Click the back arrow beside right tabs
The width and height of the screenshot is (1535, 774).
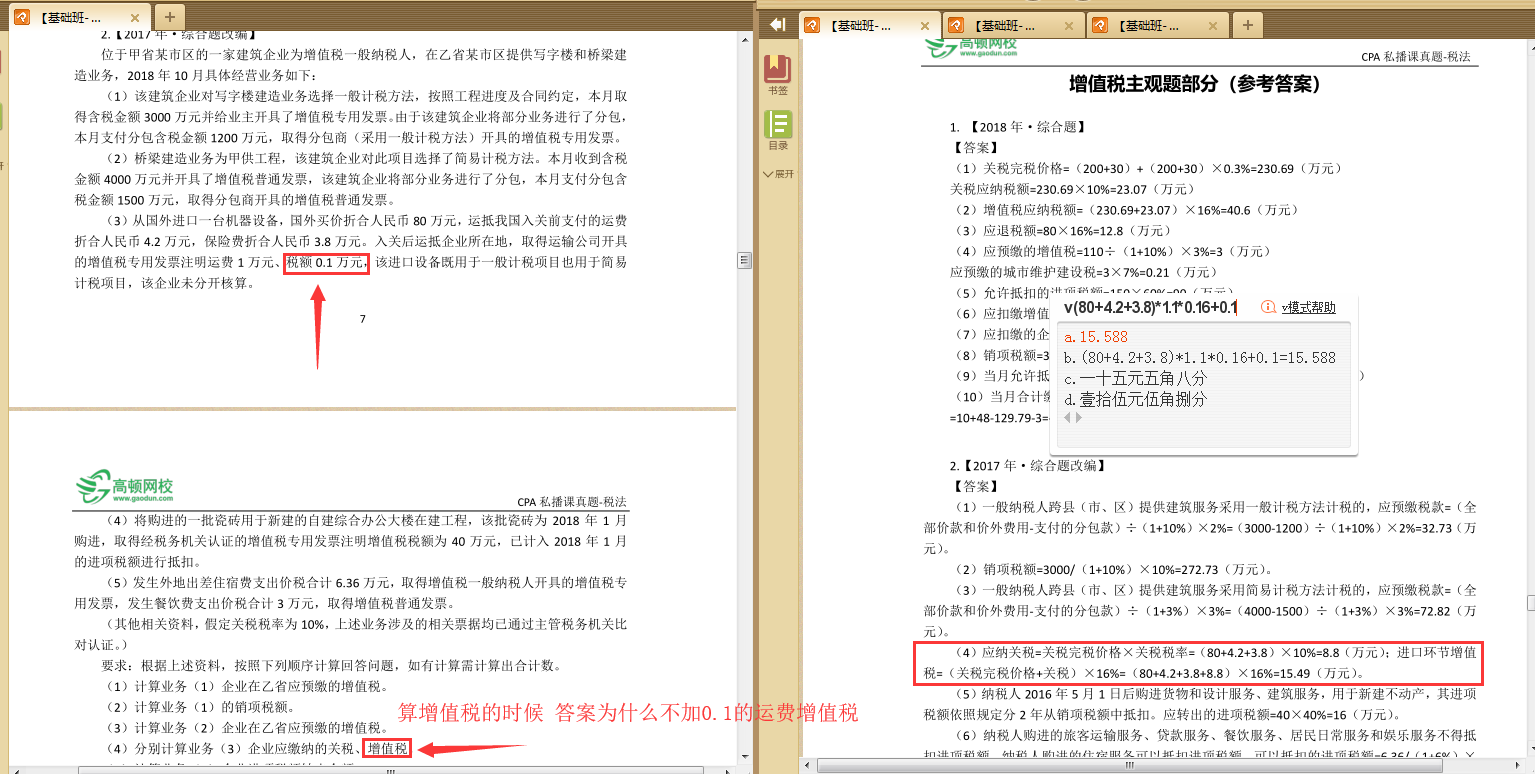coord(777,24)
